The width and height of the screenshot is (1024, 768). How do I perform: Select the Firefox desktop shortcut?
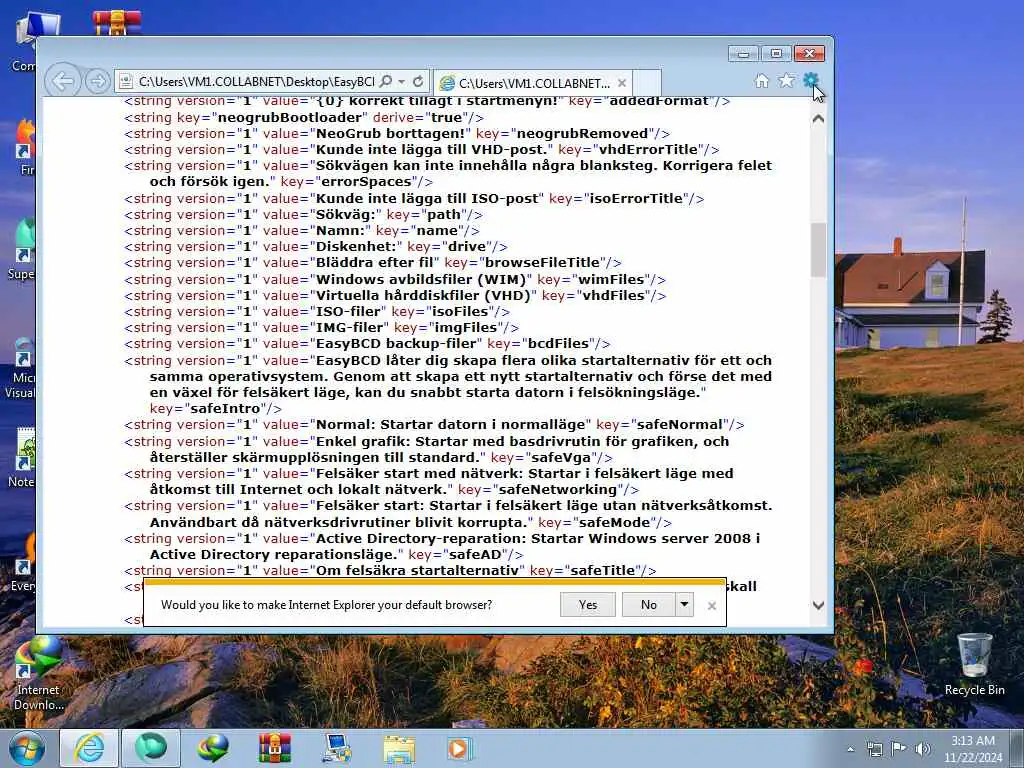click(x=25, y=147)
